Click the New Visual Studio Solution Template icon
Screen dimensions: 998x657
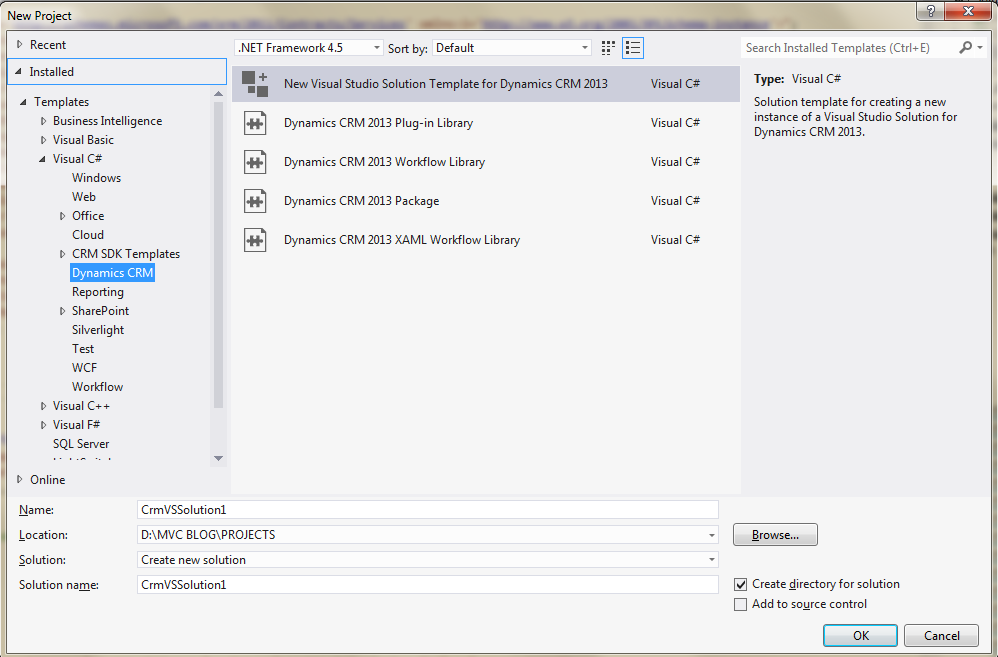pyautogui.click(x=255, y=83)
